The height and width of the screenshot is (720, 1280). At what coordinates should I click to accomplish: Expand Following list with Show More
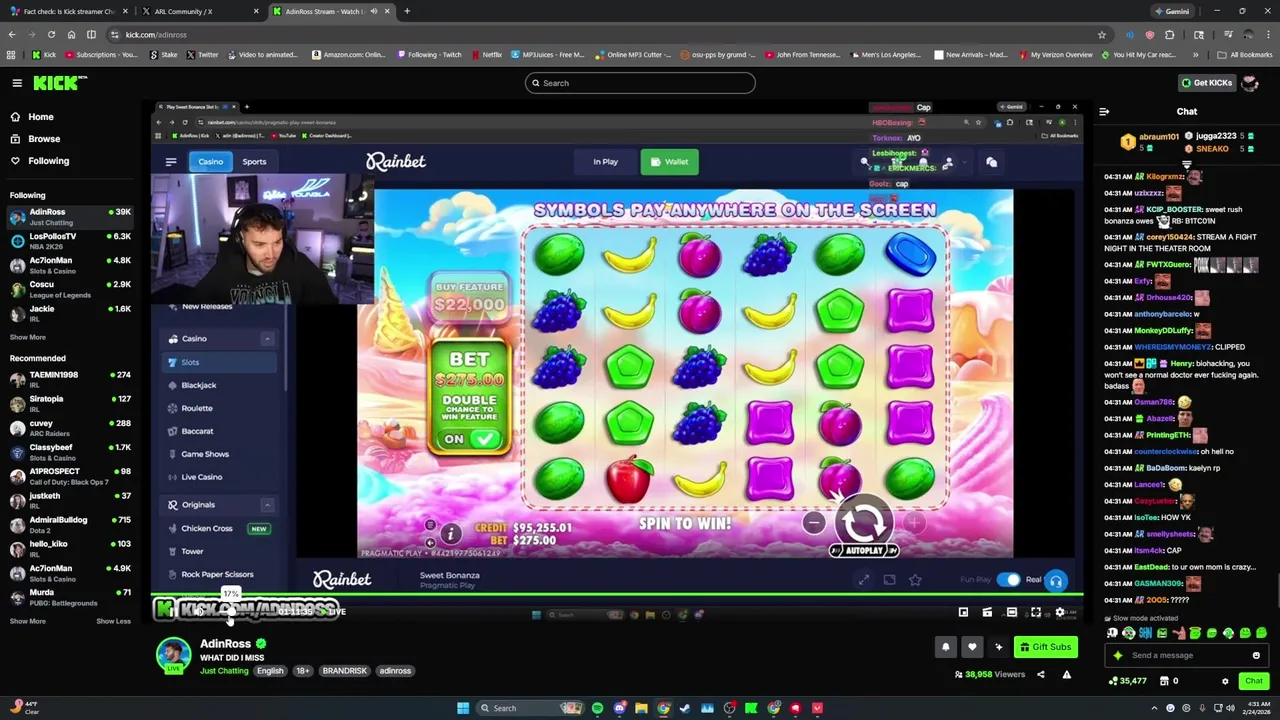[27, 337]
